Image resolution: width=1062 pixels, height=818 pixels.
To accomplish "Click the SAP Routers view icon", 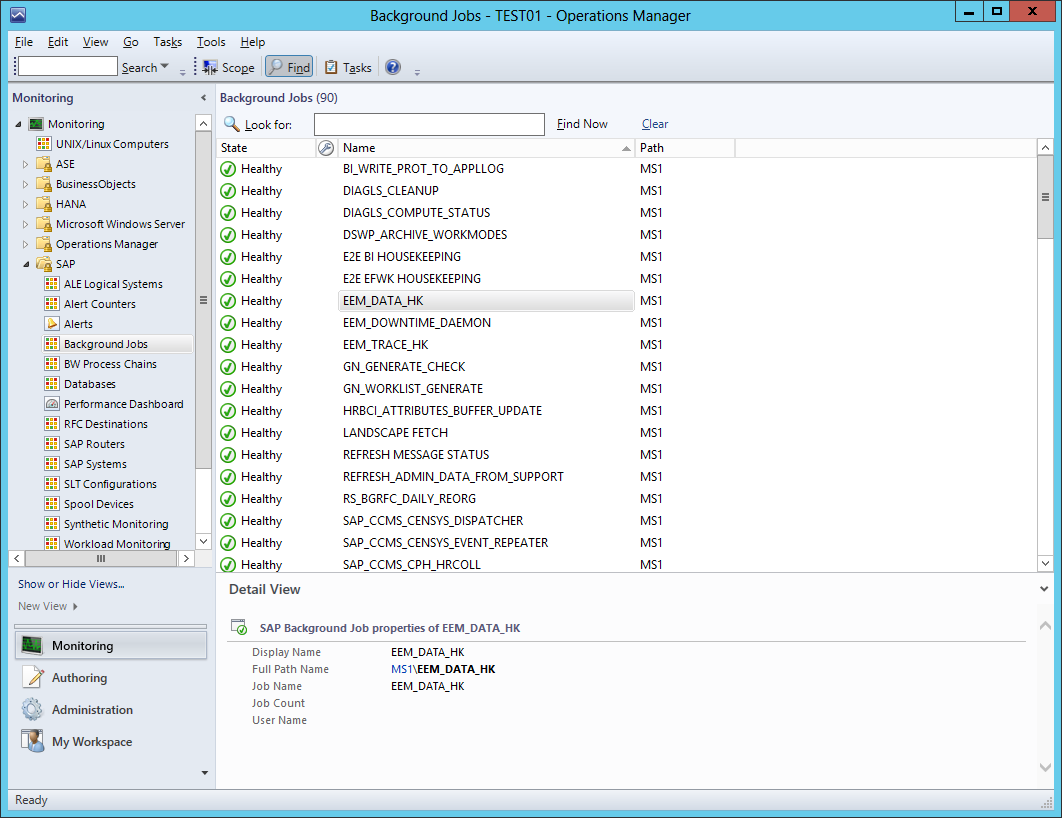I will (51, 444).
